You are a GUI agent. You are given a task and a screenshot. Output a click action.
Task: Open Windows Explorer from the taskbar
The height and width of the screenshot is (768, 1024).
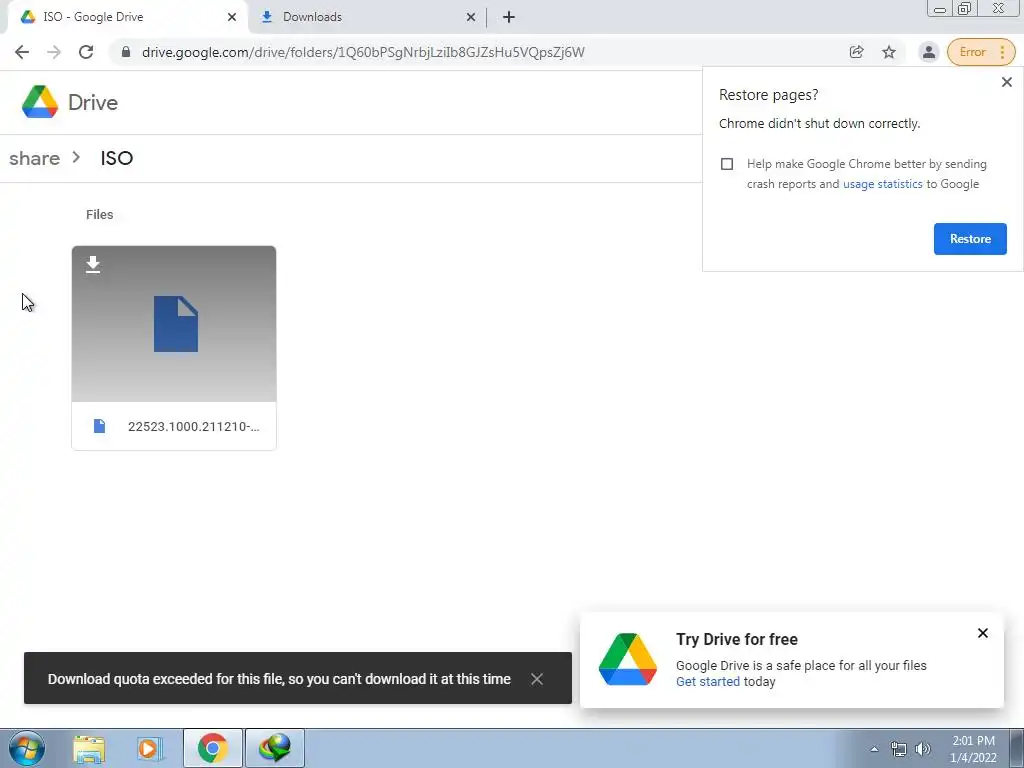point(89,748)
